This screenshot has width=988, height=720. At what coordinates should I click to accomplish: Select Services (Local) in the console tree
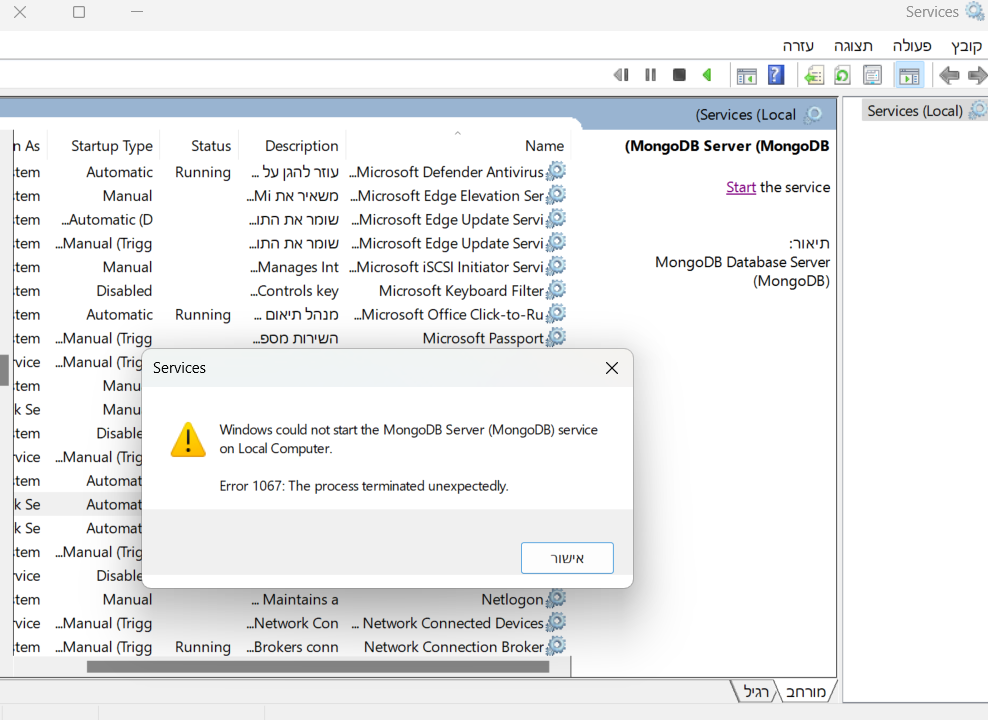point(915,111)
